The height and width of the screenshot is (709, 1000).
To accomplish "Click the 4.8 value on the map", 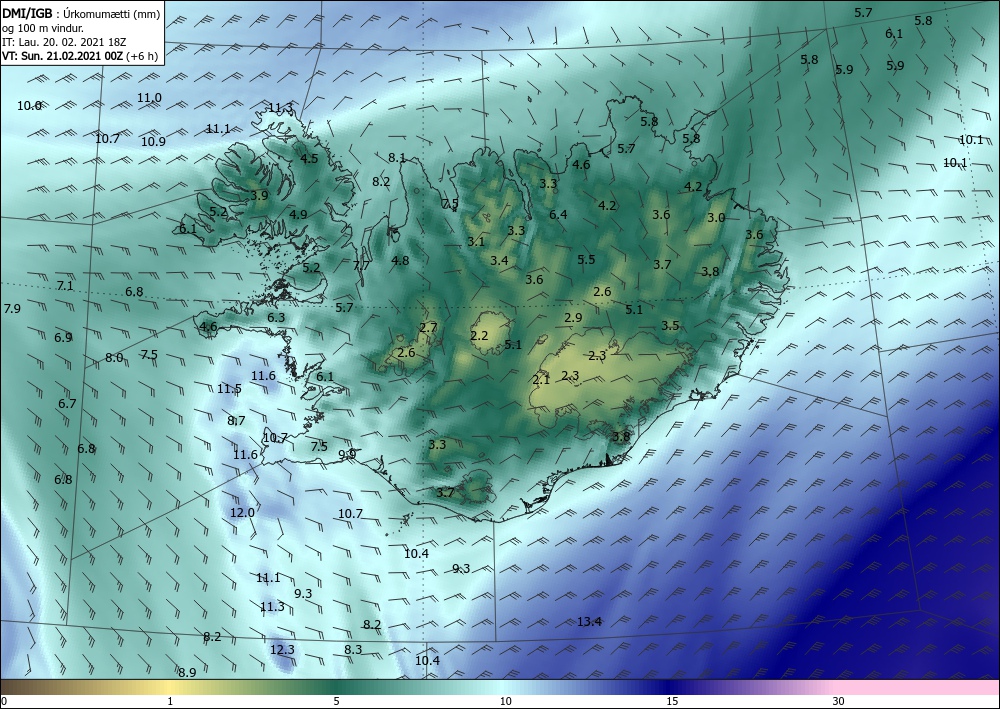I will (x=401, y=260).
